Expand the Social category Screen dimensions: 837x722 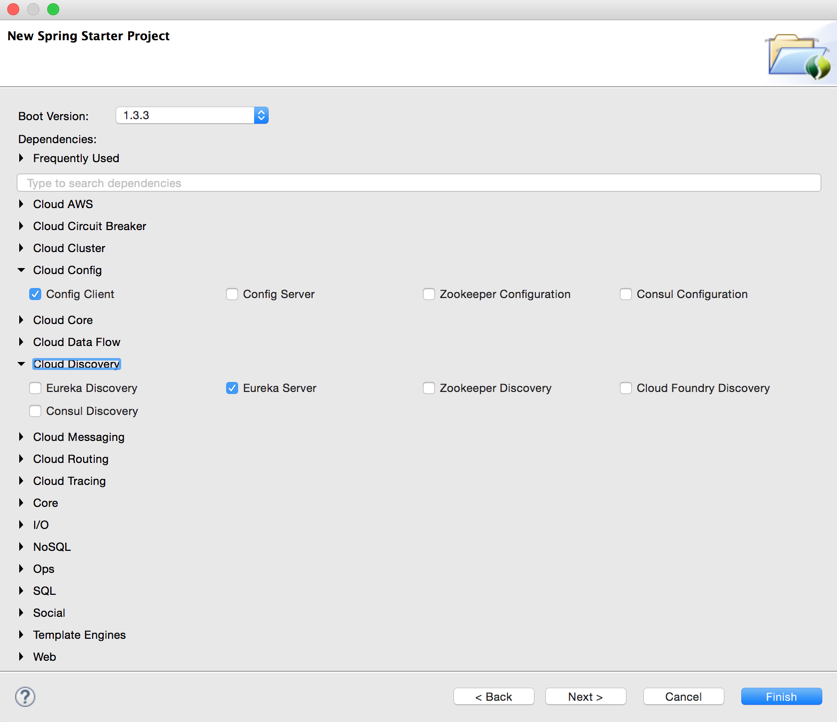(21, 612)
